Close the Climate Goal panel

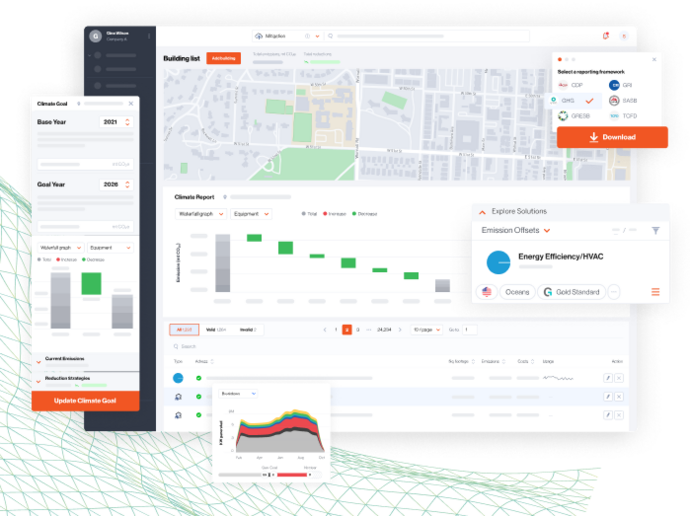click(x=131, y=104)
